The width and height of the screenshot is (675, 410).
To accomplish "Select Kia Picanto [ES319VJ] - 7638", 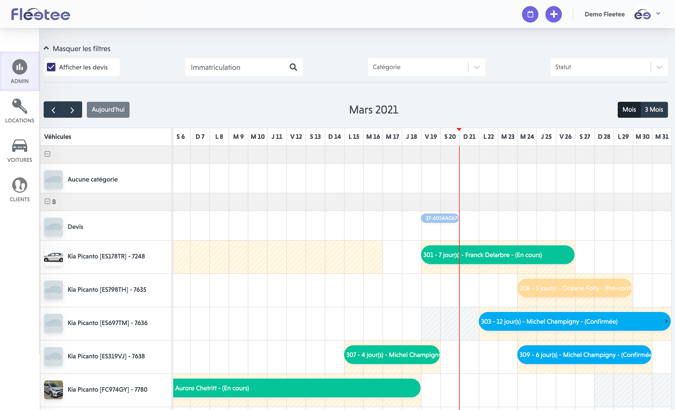I will pyautogui.click(x=106, y=356).
